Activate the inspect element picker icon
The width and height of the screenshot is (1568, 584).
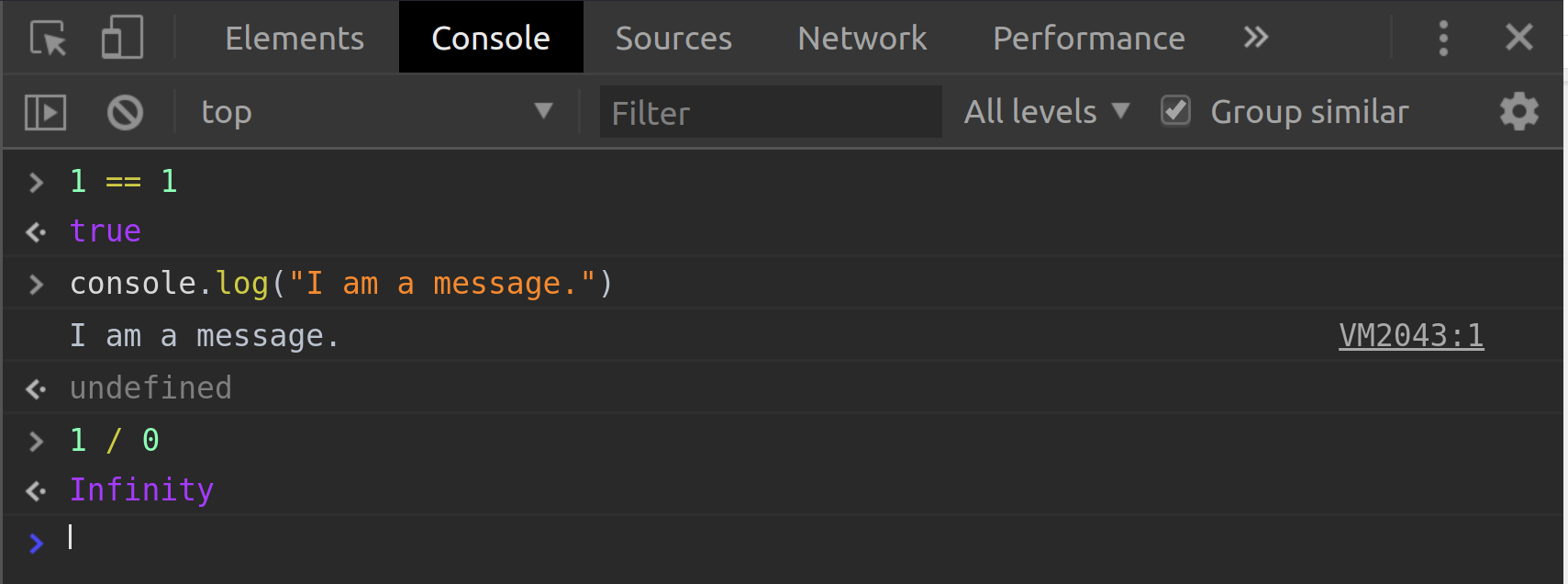[48, 39]
